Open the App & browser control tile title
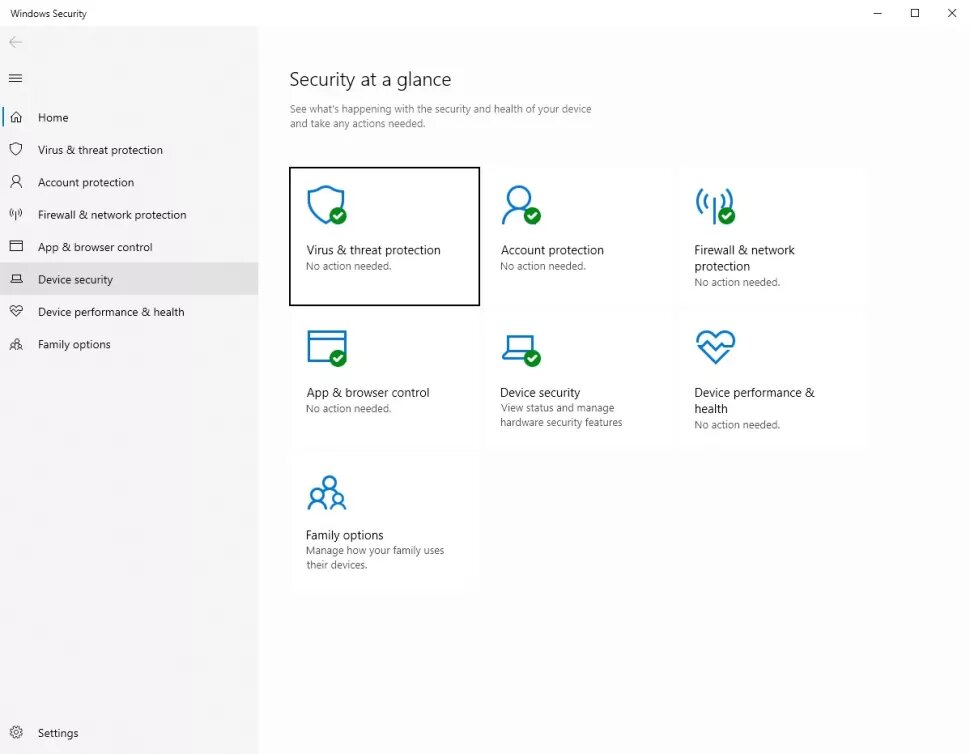The image size is (970, 754). click(367, 392)
